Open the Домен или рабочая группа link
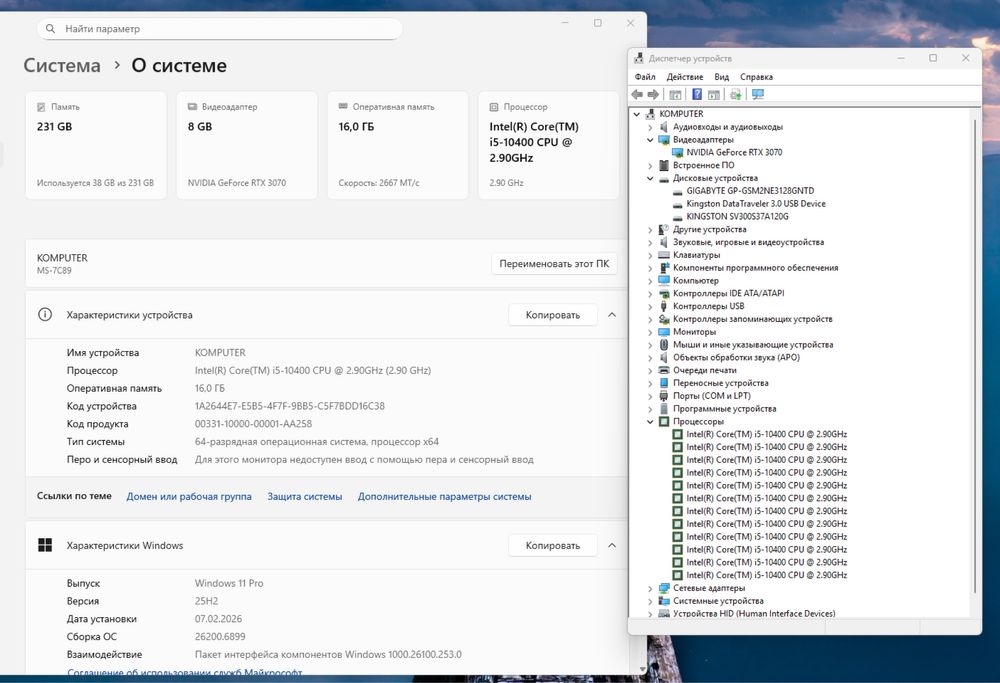Screen dimensions: 1000x683 189,496
